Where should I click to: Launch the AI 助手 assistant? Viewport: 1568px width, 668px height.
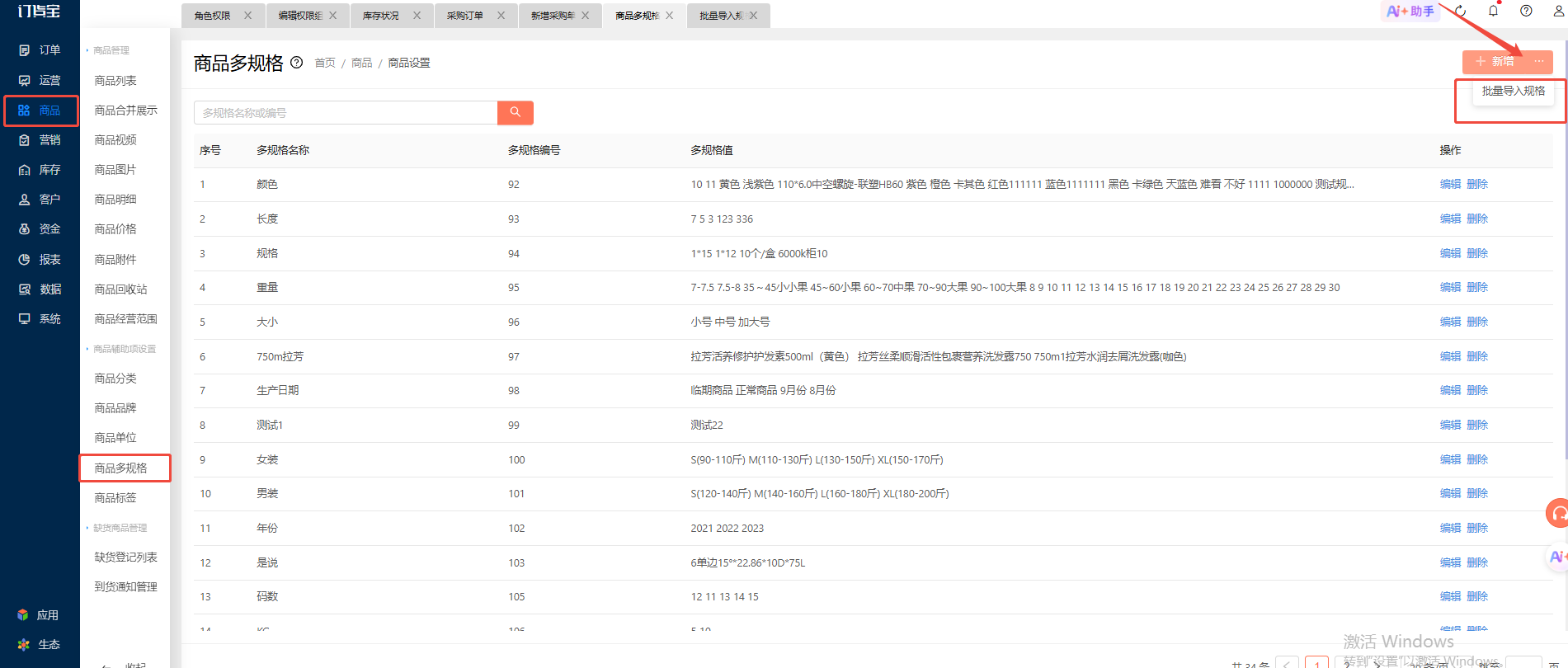[x=1410, y=12]
